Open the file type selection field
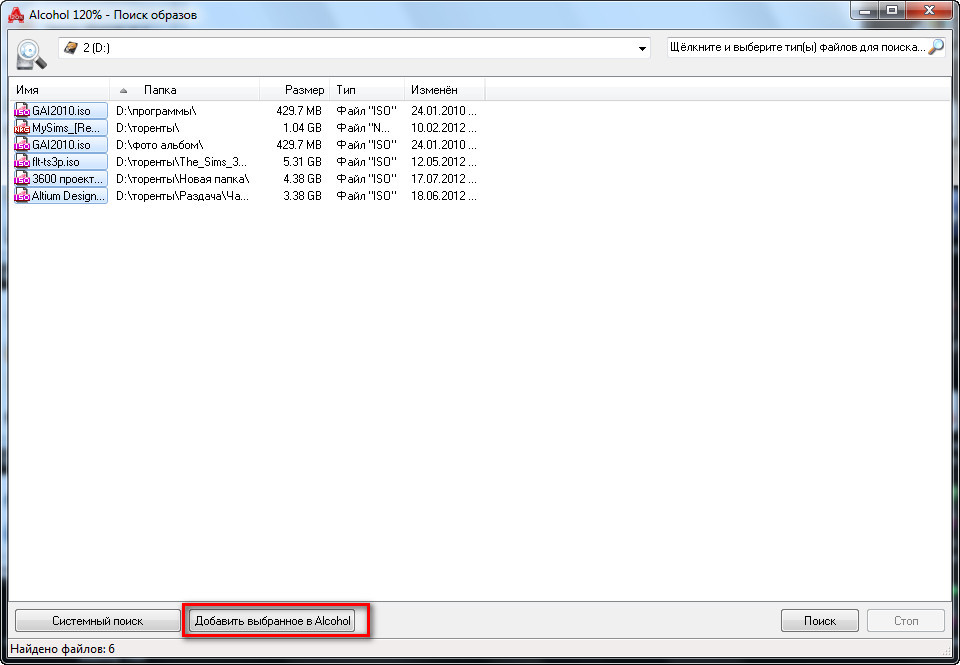960x665 pixels. pos(797,48)
